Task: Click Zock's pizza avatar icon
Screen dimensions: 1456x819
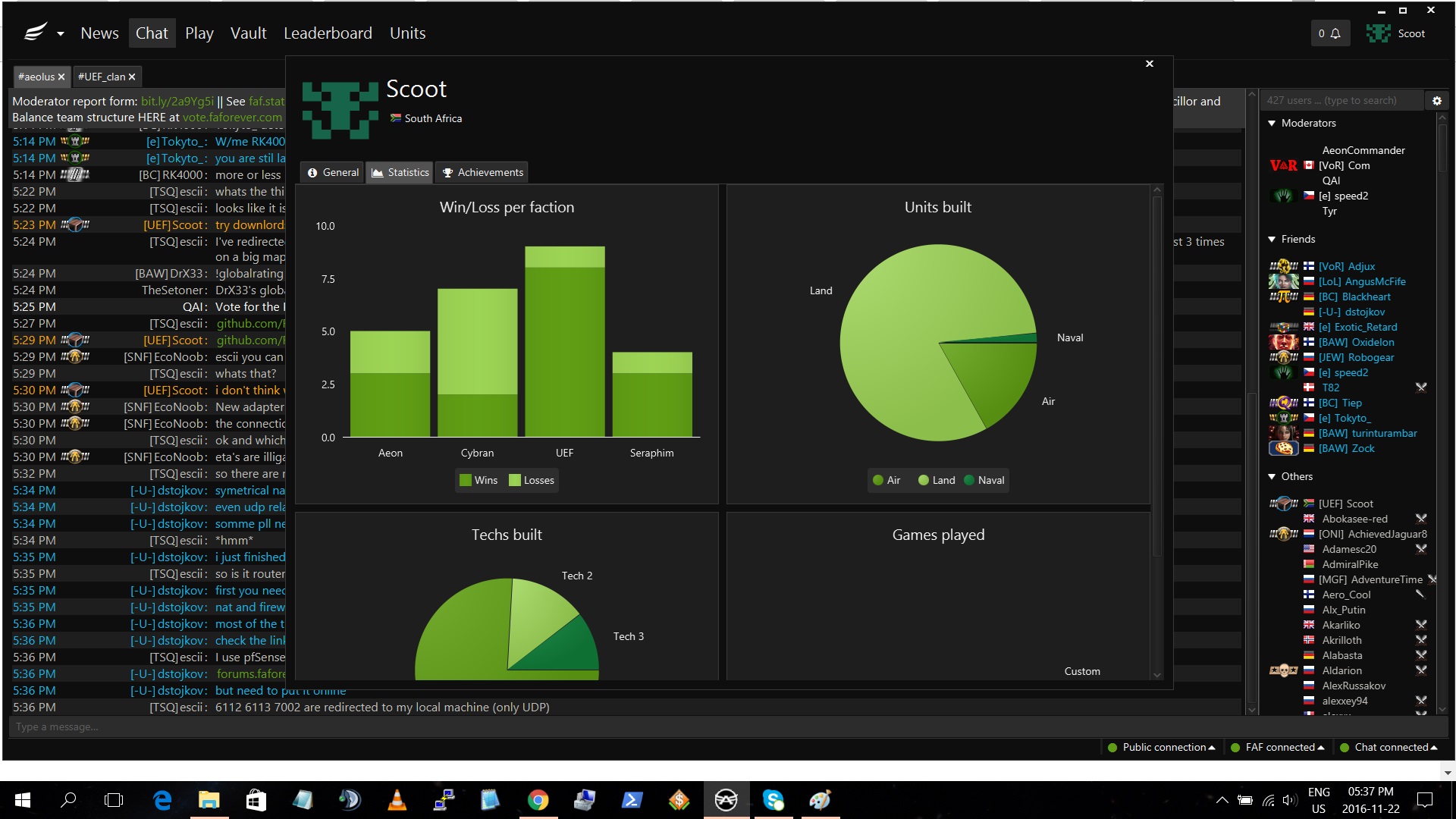Action: (1283, 448)
